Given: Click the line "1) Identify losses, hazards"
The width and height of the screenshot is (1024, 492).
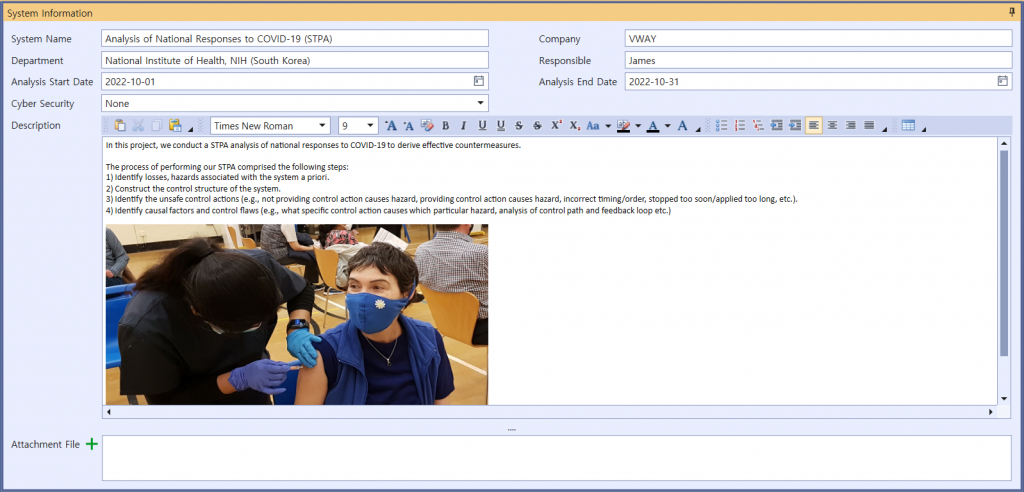Looking at the screenshot, I should coord(219,177).
